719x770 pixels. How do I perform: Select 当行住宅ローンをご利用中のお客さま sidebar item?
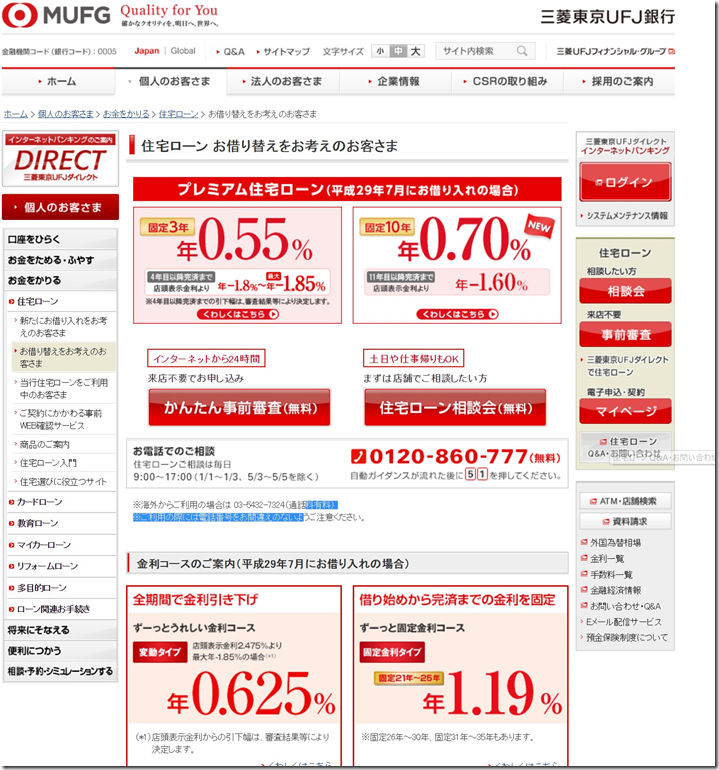pyautogui.click(x=63, y=388)
